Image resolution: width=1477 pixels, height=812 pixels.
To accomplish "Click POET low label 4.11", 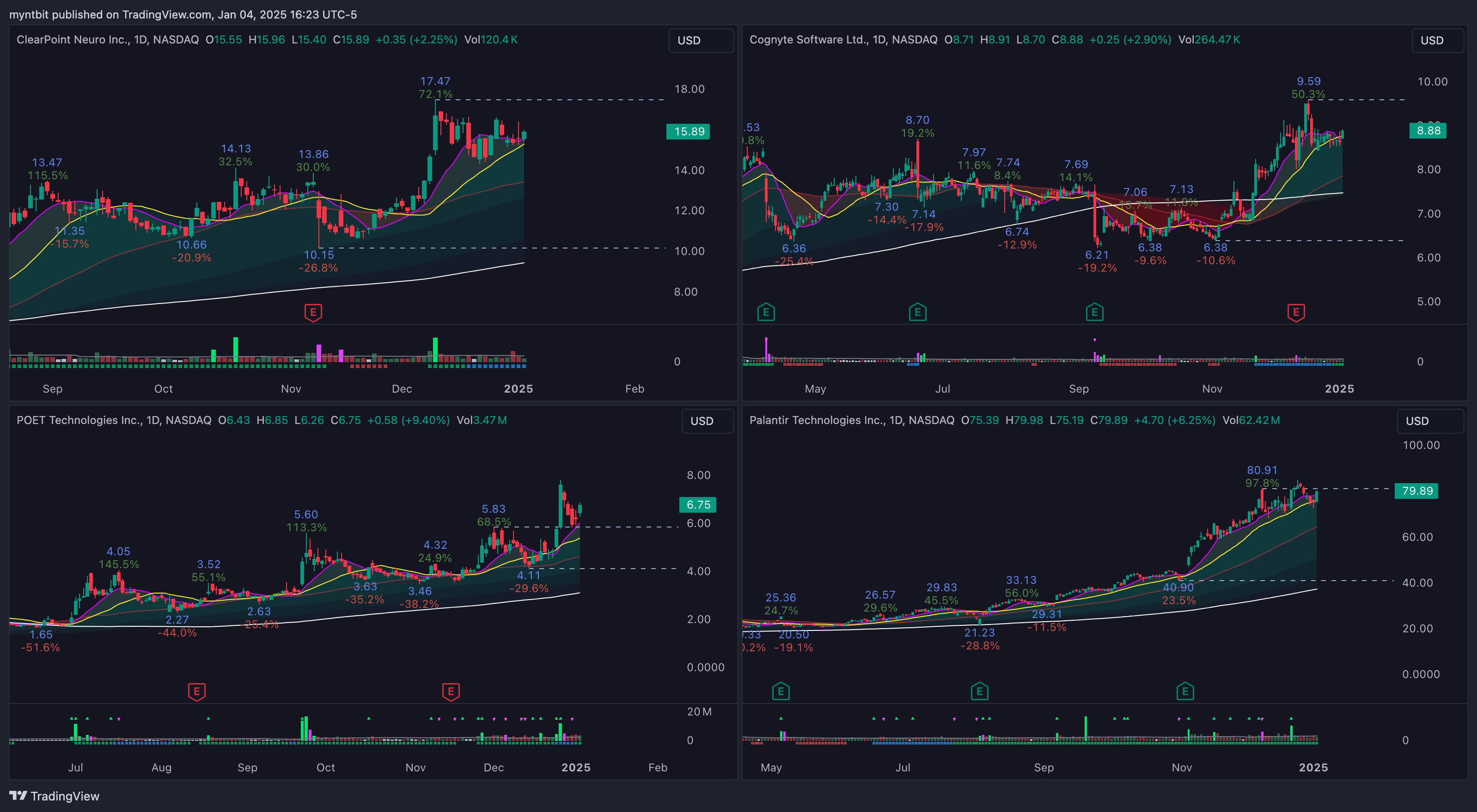I will coord(529,576).
